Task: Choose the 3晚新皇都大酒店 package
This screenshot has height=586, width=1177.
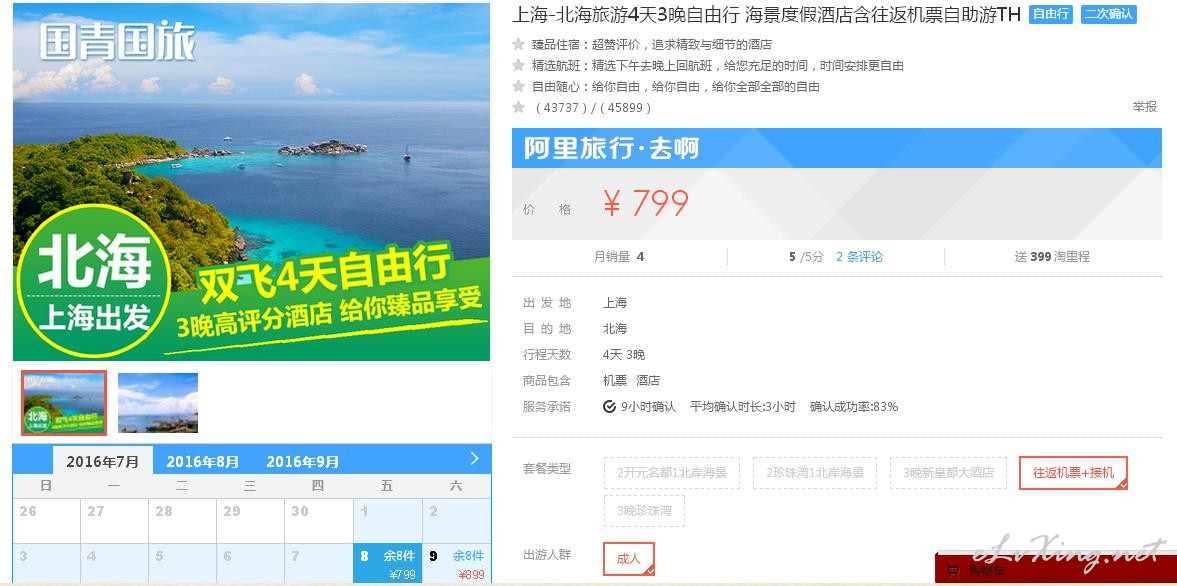Action: [948, 473]
